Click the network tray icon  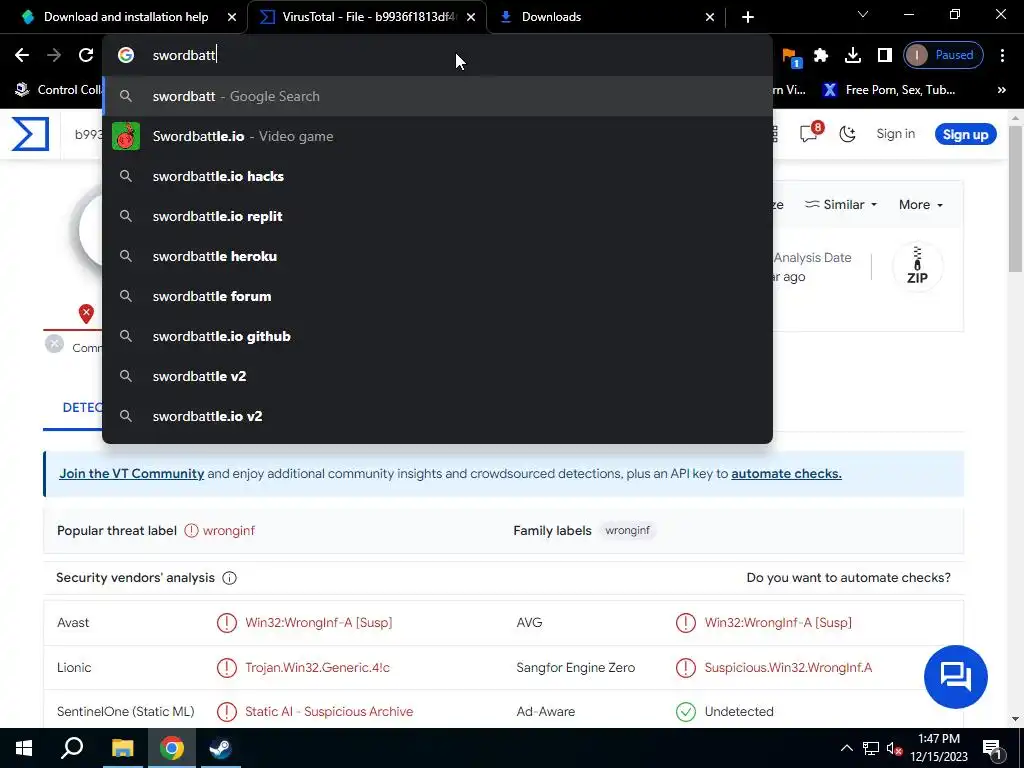tap(871, 748)
